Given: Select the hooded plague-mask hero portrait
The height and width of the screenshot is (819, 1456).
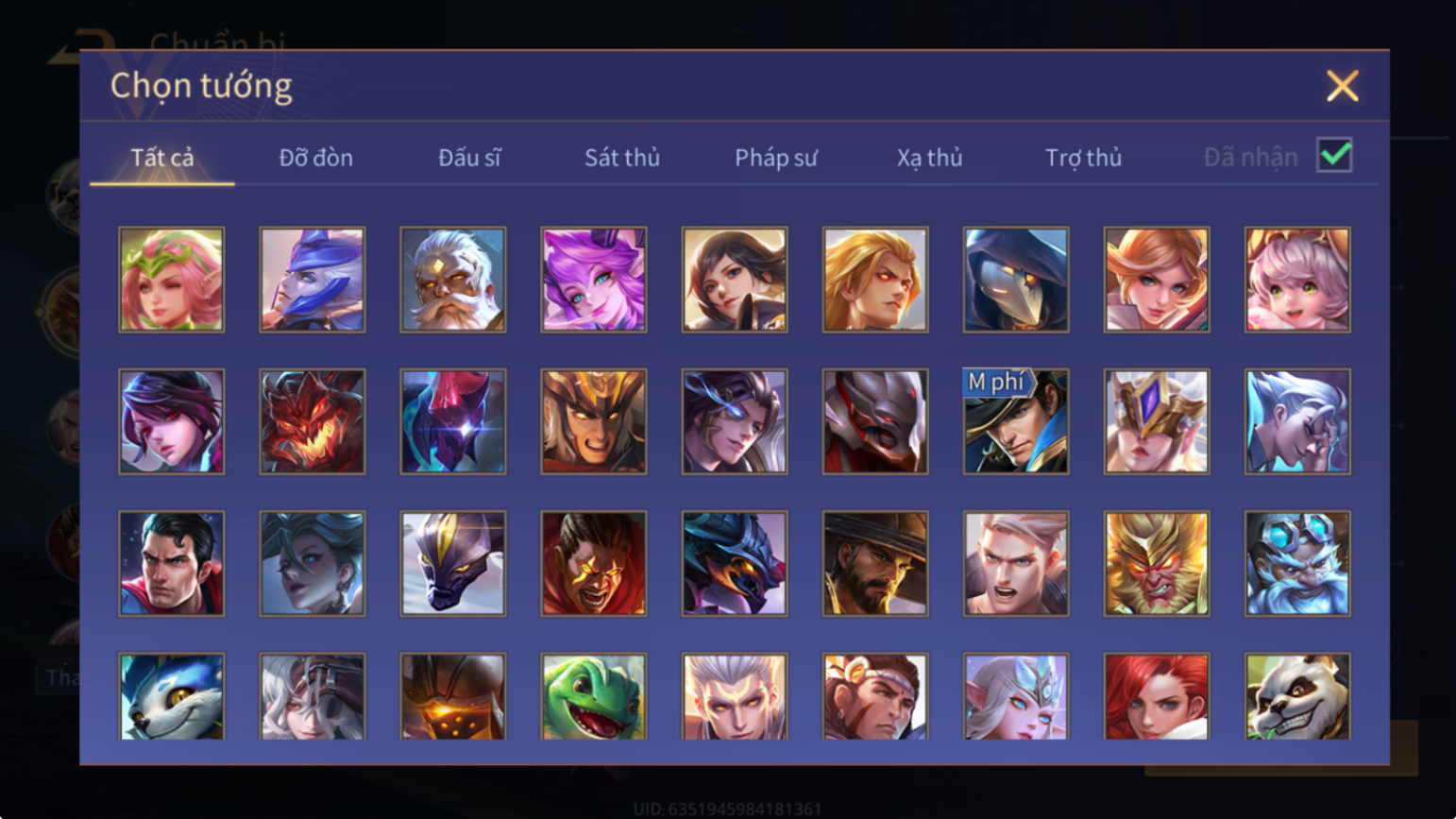Looking at the screenshot, I should [1016, 280].
